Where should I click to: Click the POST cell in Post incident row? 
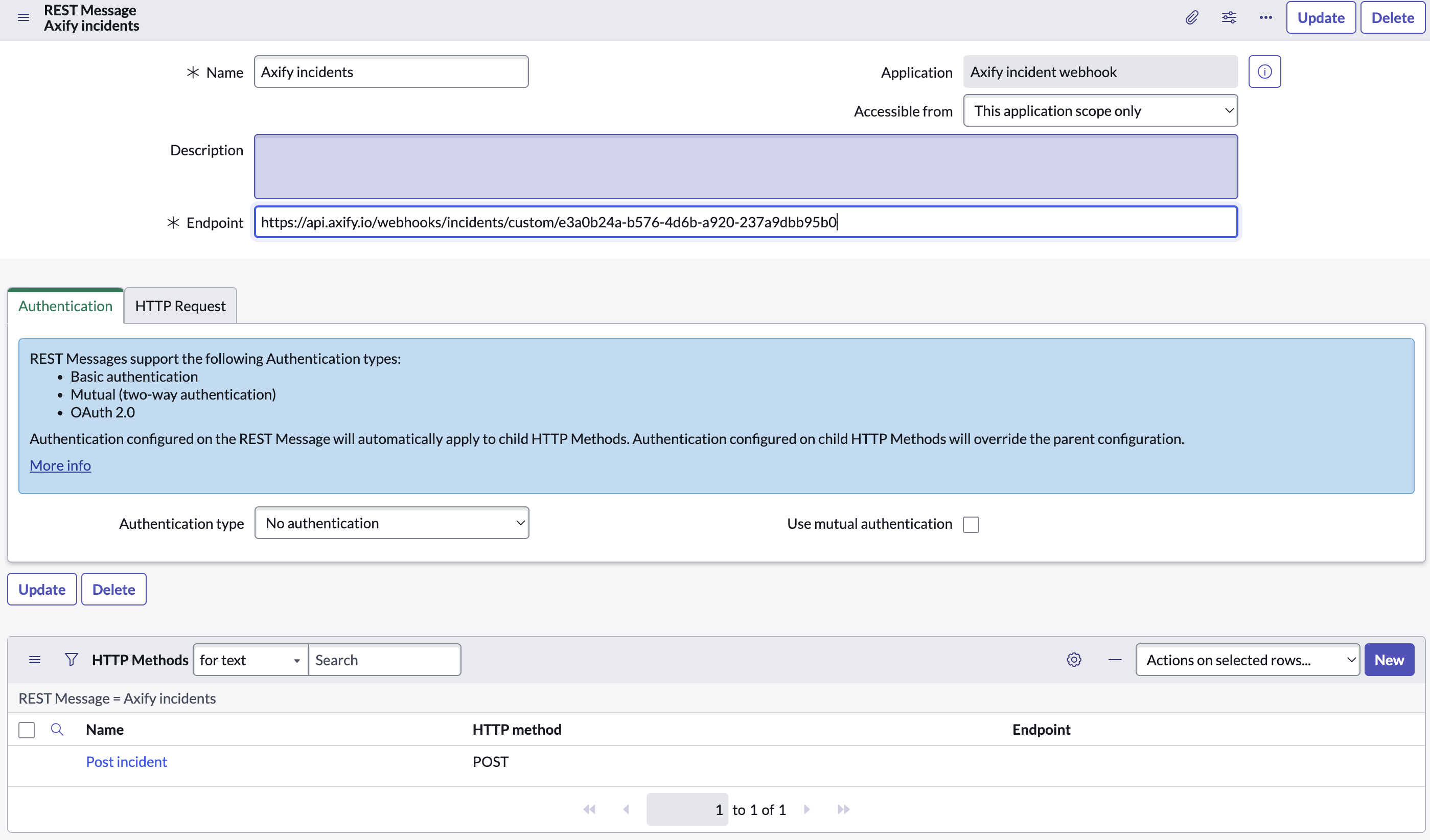[490, 762]
